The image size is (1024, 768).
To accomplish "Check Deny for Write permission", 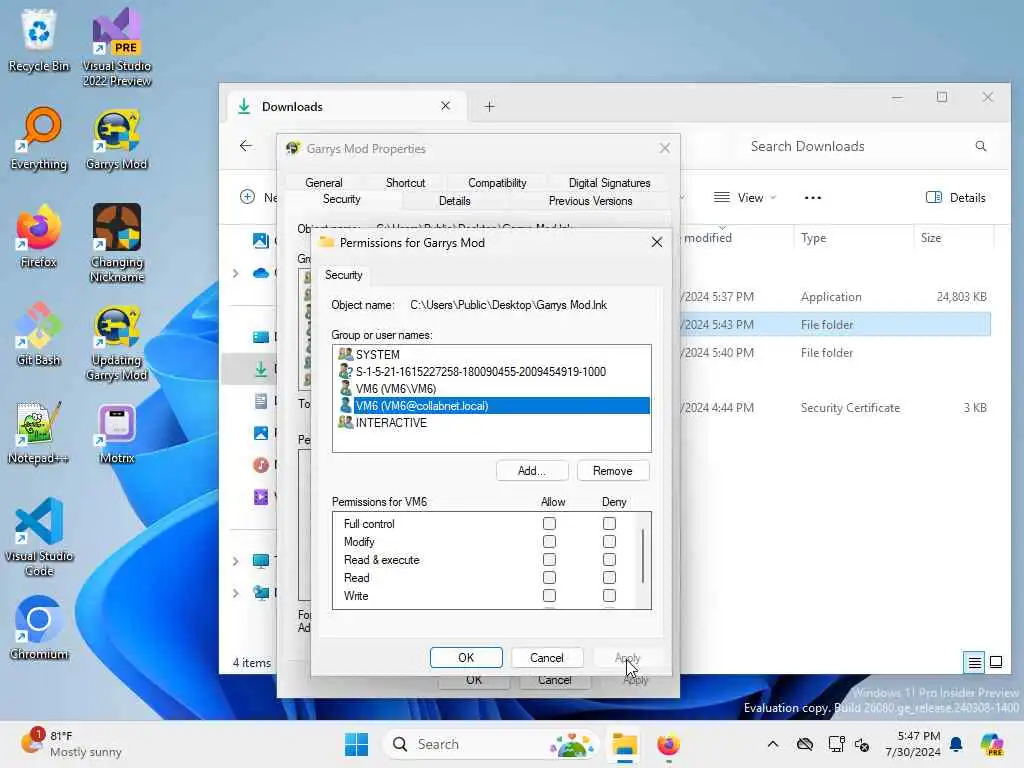I will coord(609,596).
